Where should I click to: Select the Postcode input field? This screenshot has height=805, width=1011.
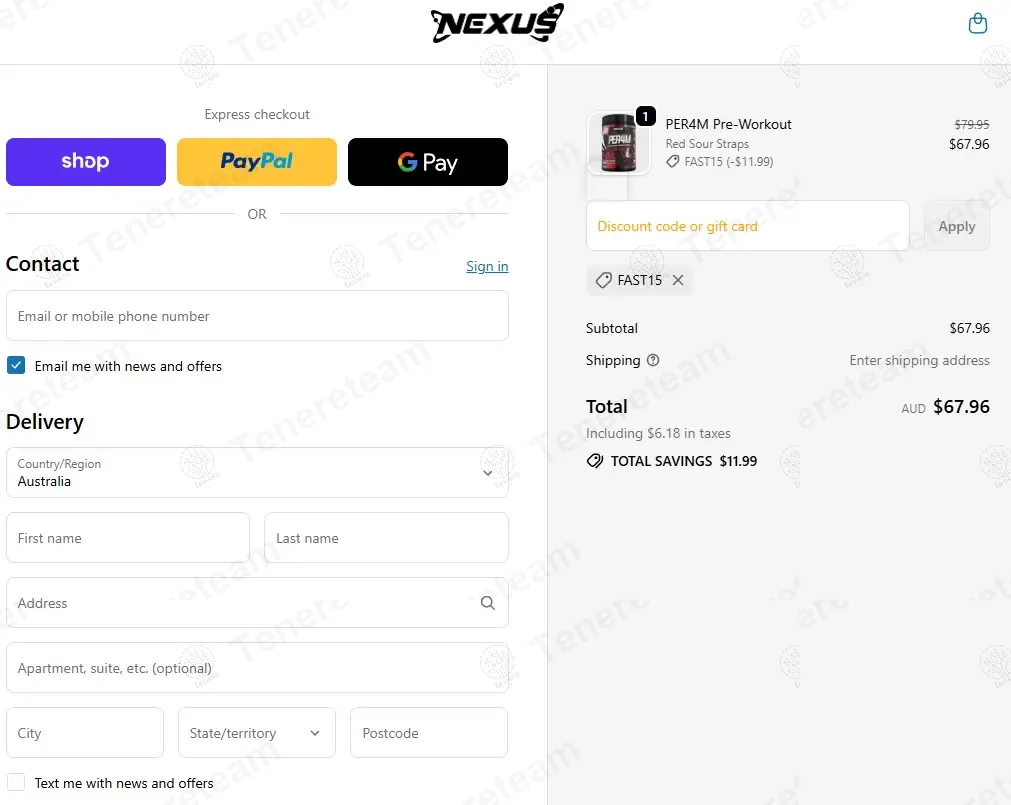[429, 733]
